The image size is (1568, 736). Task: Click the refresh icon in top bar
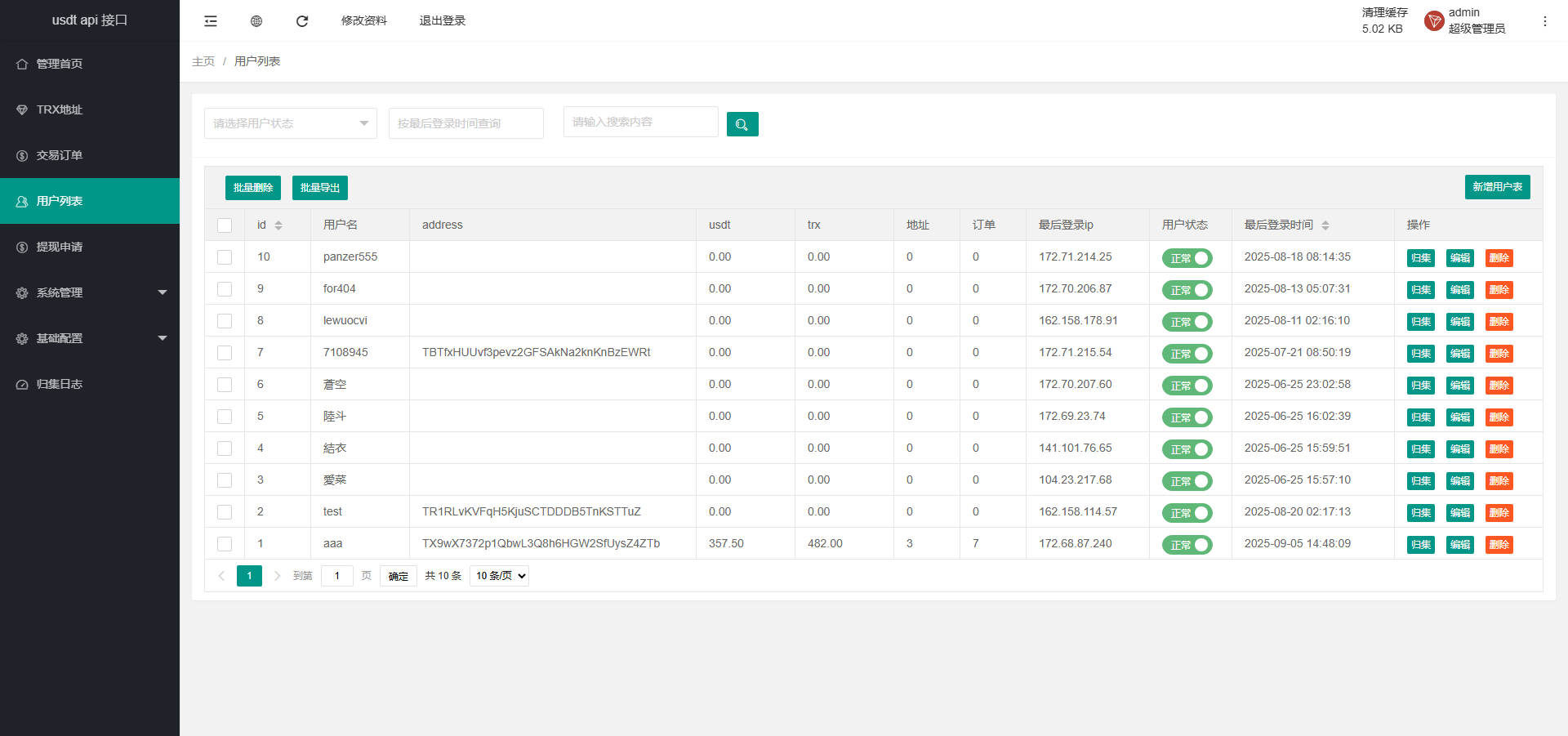tap(302, 21)
